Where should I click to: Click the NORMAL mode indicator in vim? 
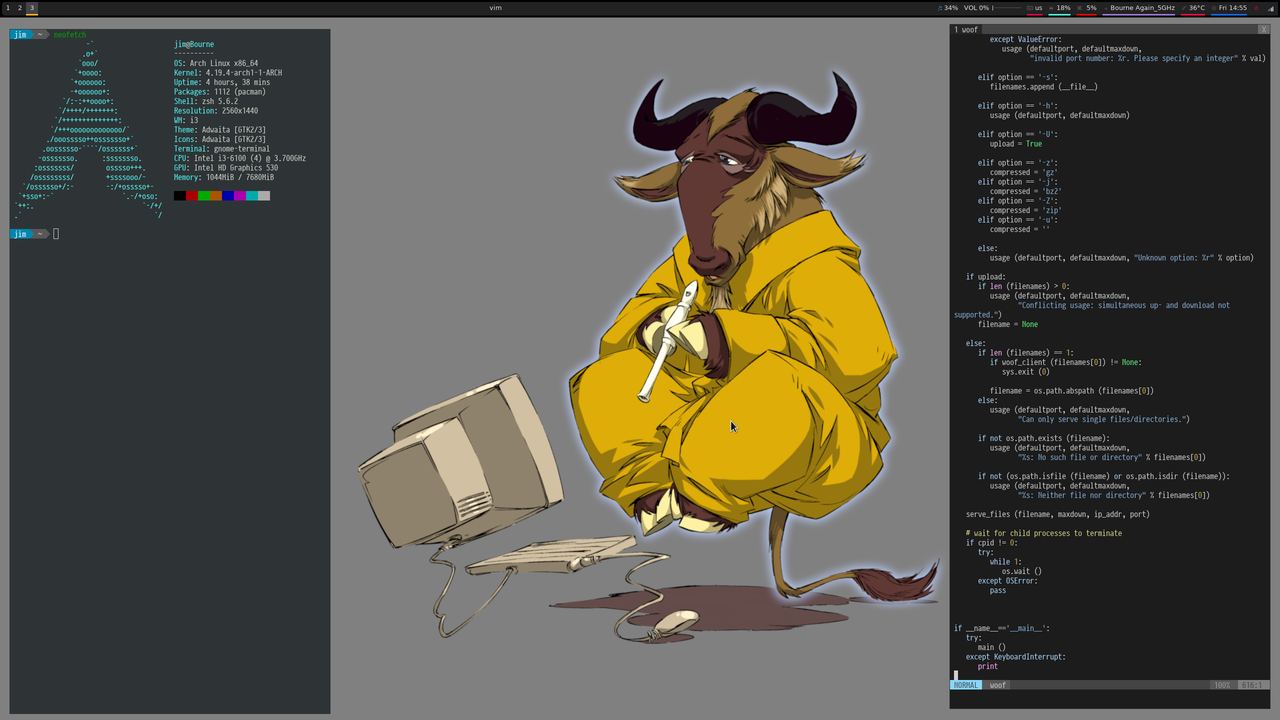point(966,685)
